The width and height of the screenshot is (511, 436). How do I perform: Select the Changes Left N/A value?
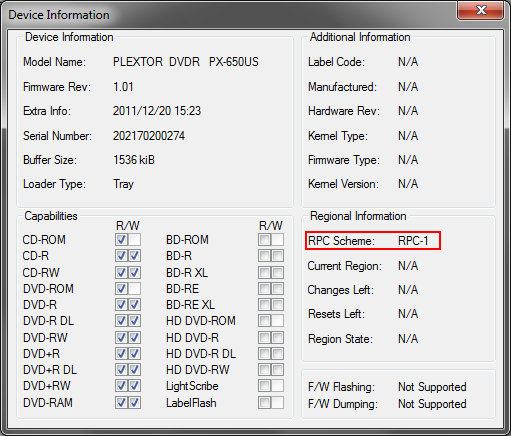tap(408, 290)
